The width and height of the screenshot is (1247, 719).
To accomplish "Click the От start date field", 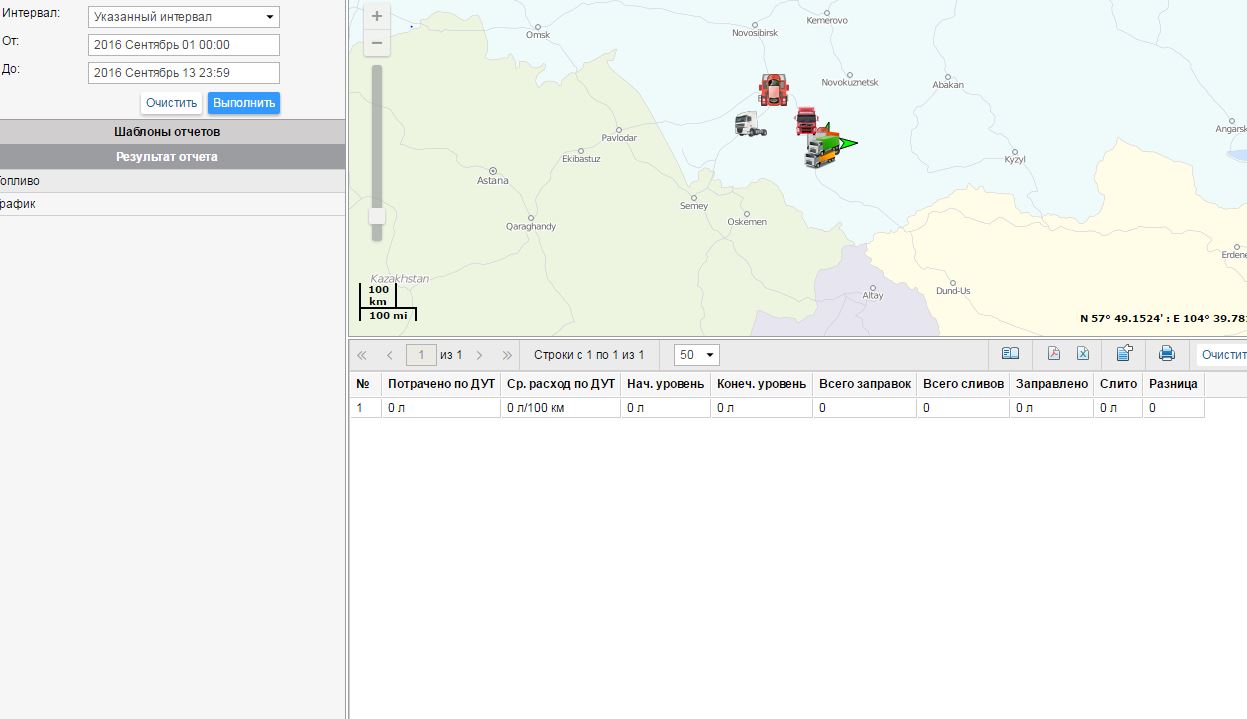I will click(x=184, y=45).
